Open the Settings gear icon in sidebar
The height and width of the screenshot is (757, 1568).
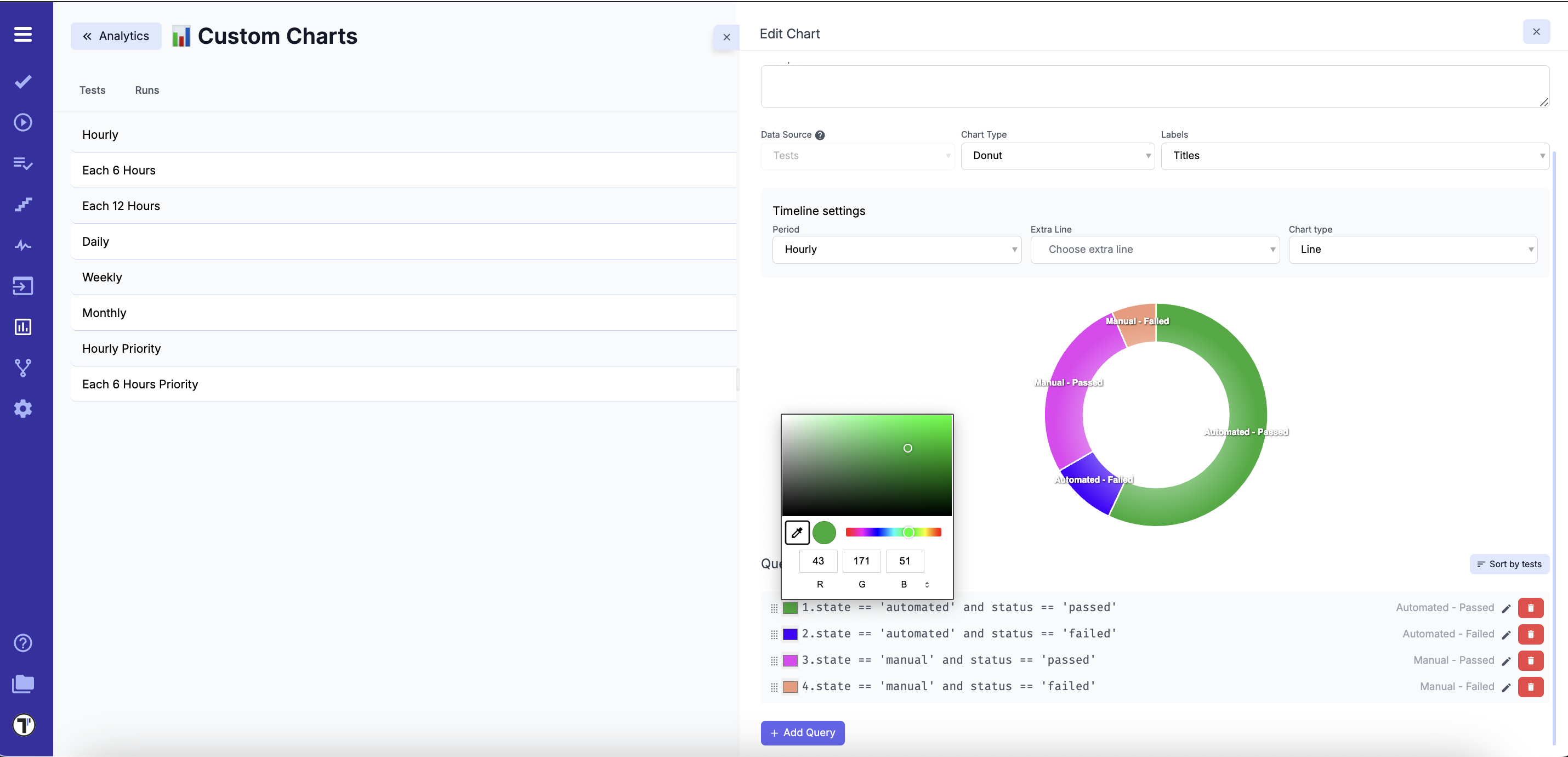pyautogui.click(x=22, y=408)
